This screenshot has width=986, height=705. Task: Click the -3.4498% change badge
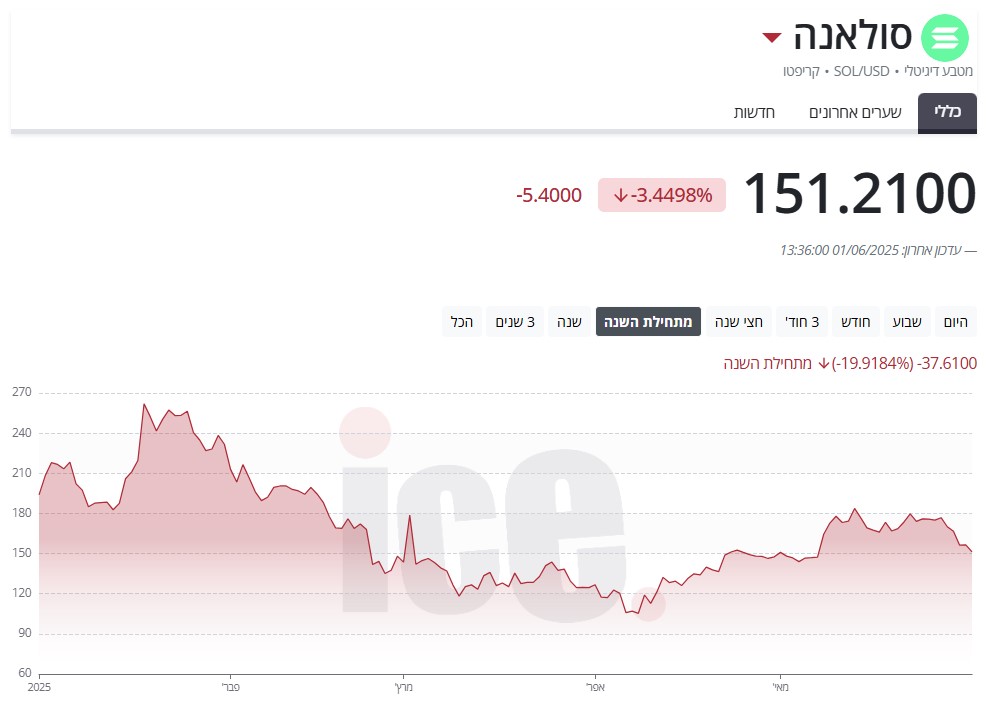662,195
